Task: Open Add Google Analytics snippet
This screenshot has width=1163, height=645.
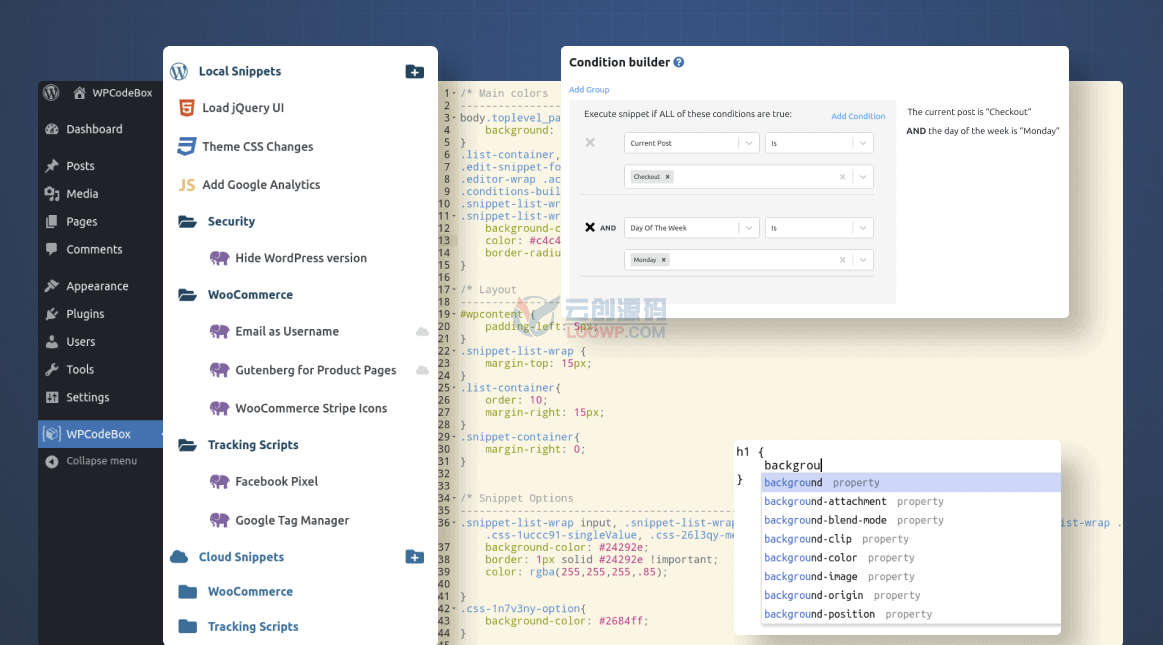Action: [x=261, y=185]
